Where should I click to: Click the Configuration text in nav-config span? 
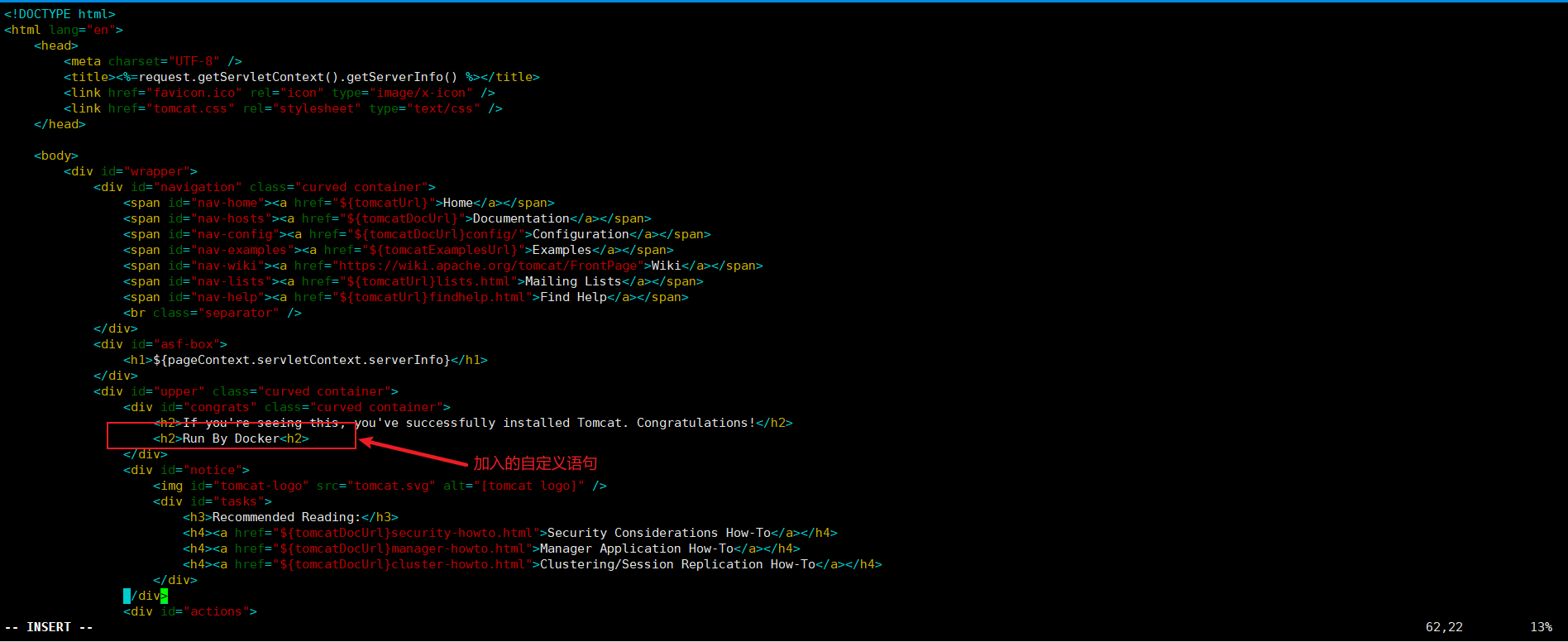[x=581, y=234]
